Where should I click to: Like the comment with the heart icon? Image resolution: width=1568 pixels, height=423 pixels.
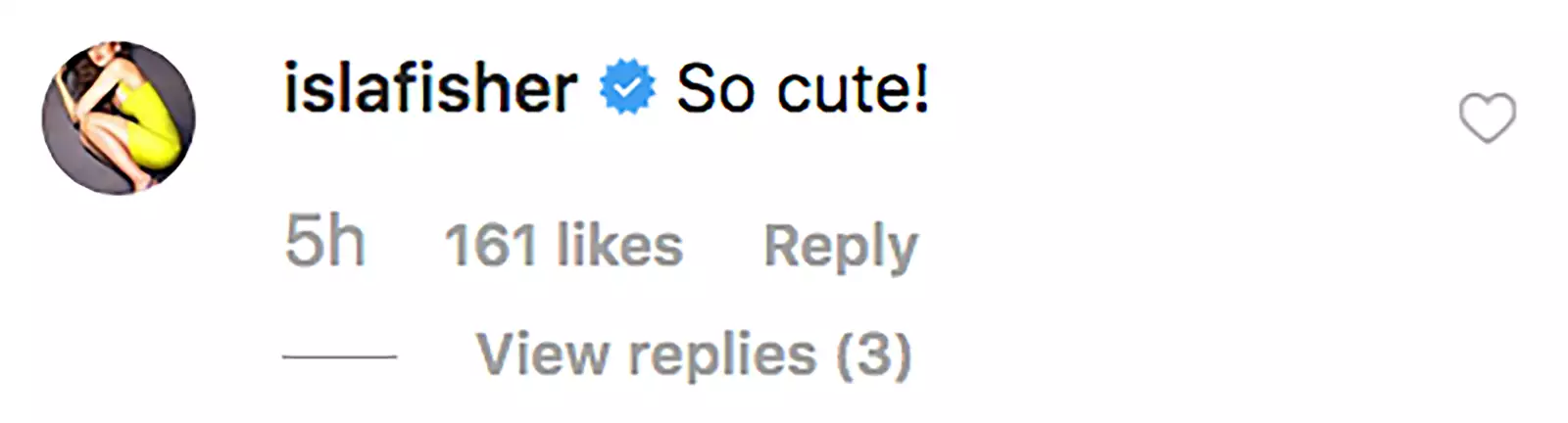tap(1487, 118)
